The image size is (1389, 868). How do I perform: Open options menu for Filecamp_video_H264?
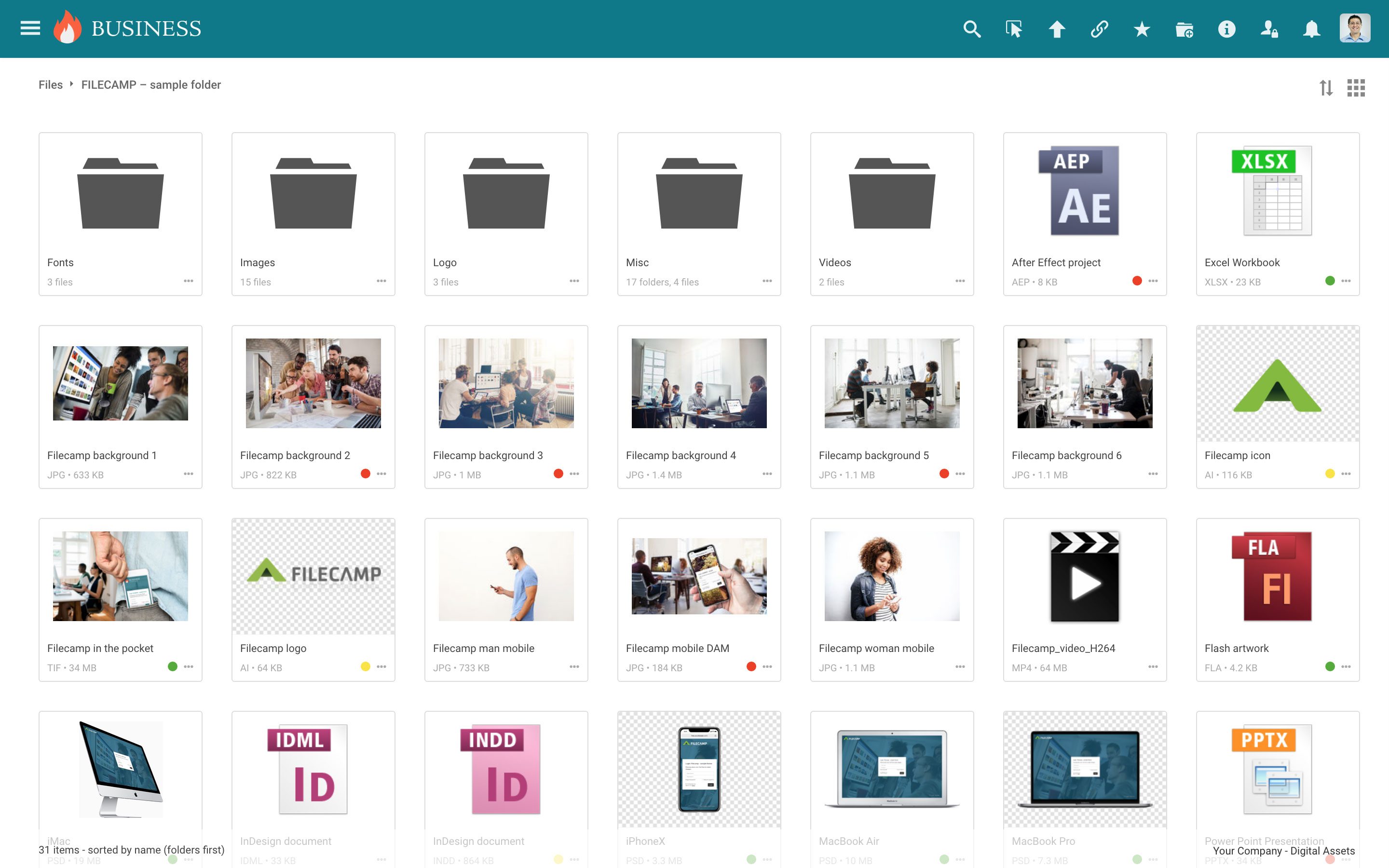click(x=1153, y=667)
